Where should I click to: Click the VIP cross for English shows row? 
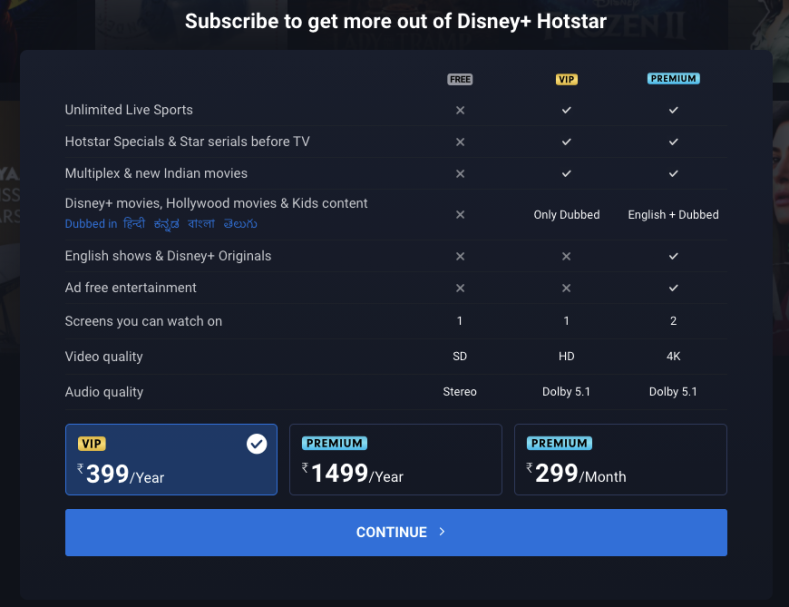coord(567,256)
